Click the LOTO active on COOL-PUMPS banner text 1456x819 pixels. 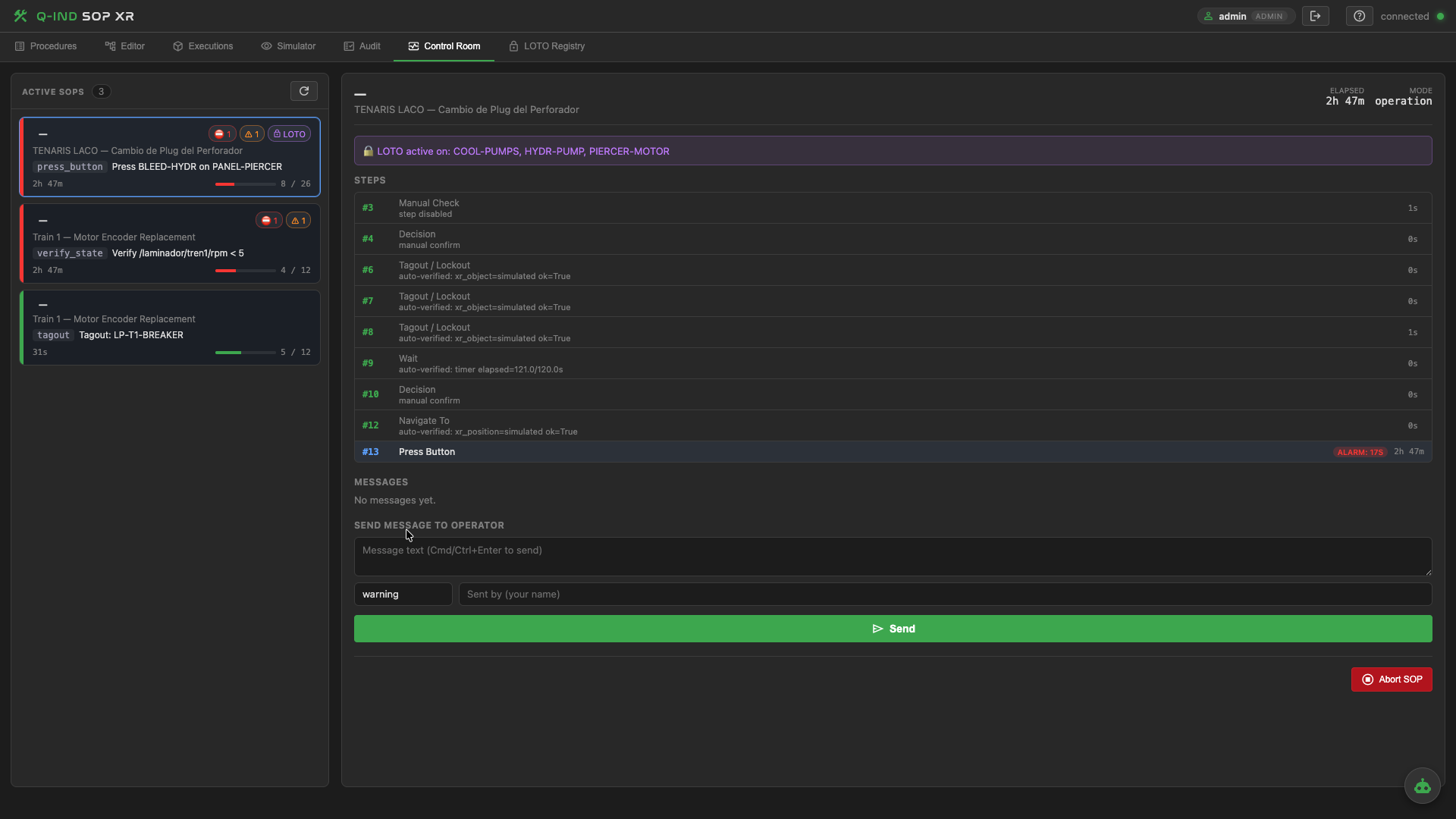coord(523,151)
